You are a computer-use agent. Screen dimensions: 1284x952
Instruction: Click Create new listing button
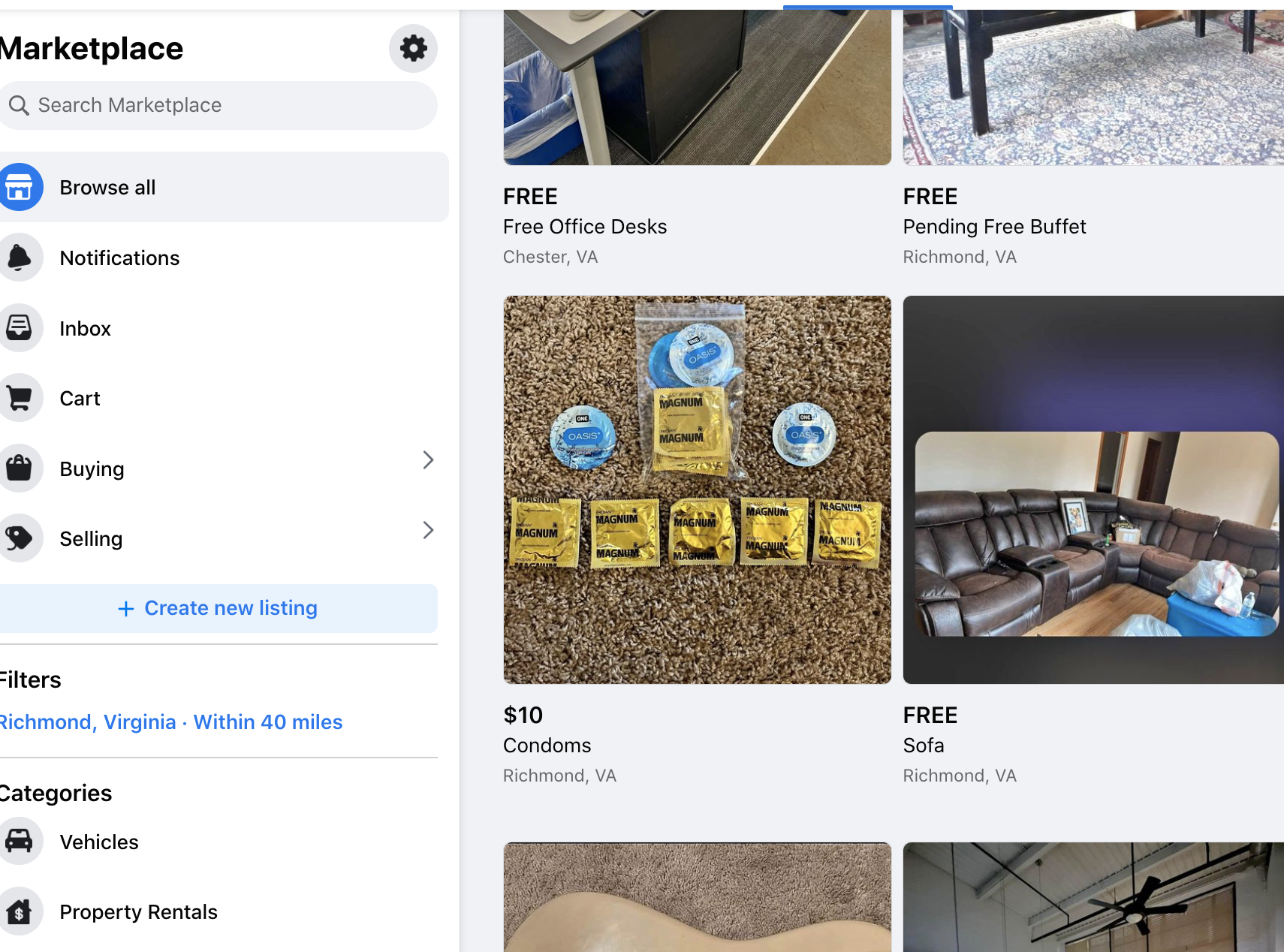click(x=218, y=608)
